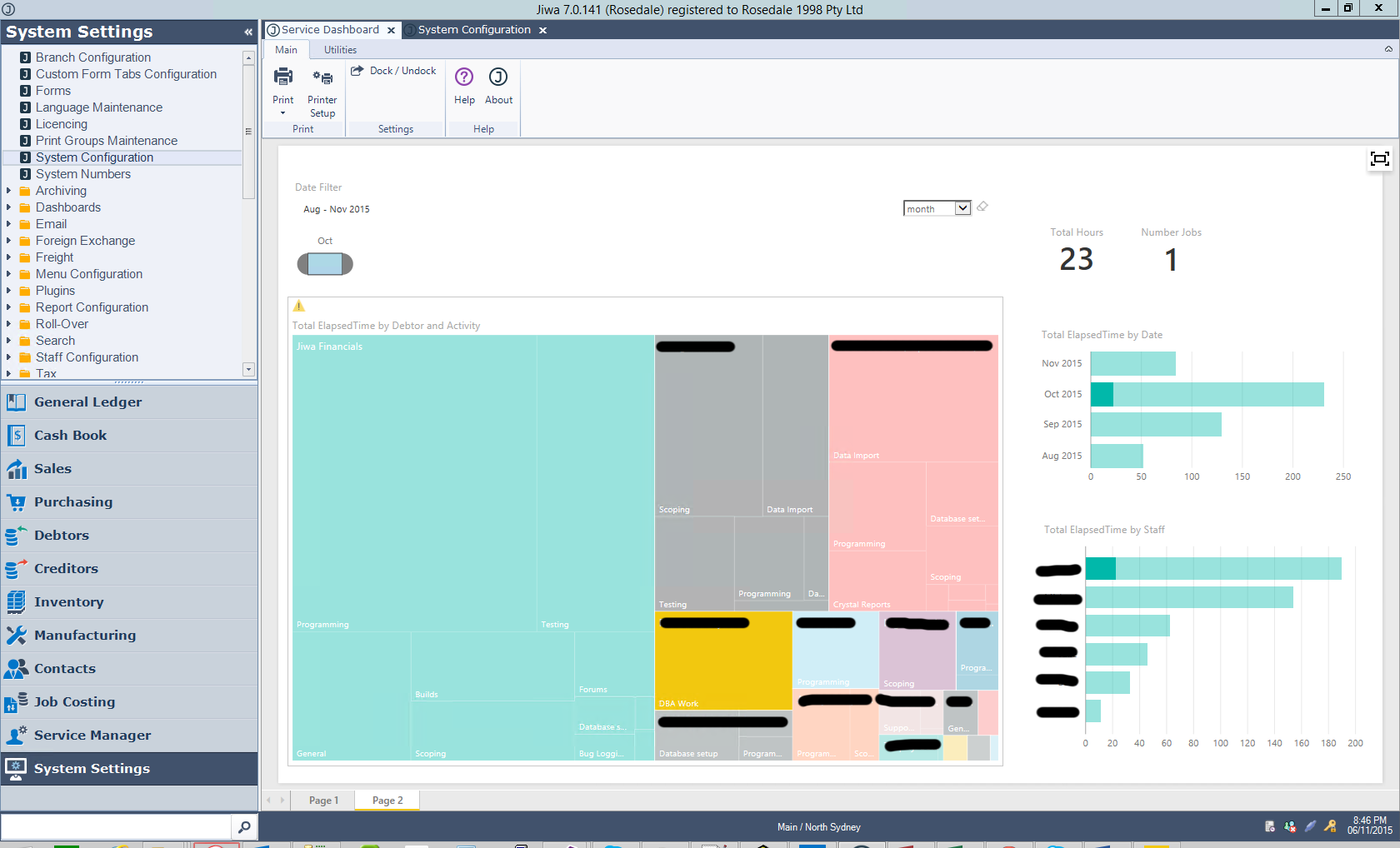Screen dimensions: 1400x848
Task: Collapse the System Settings sidebar panel
Action: coord(248,32)
